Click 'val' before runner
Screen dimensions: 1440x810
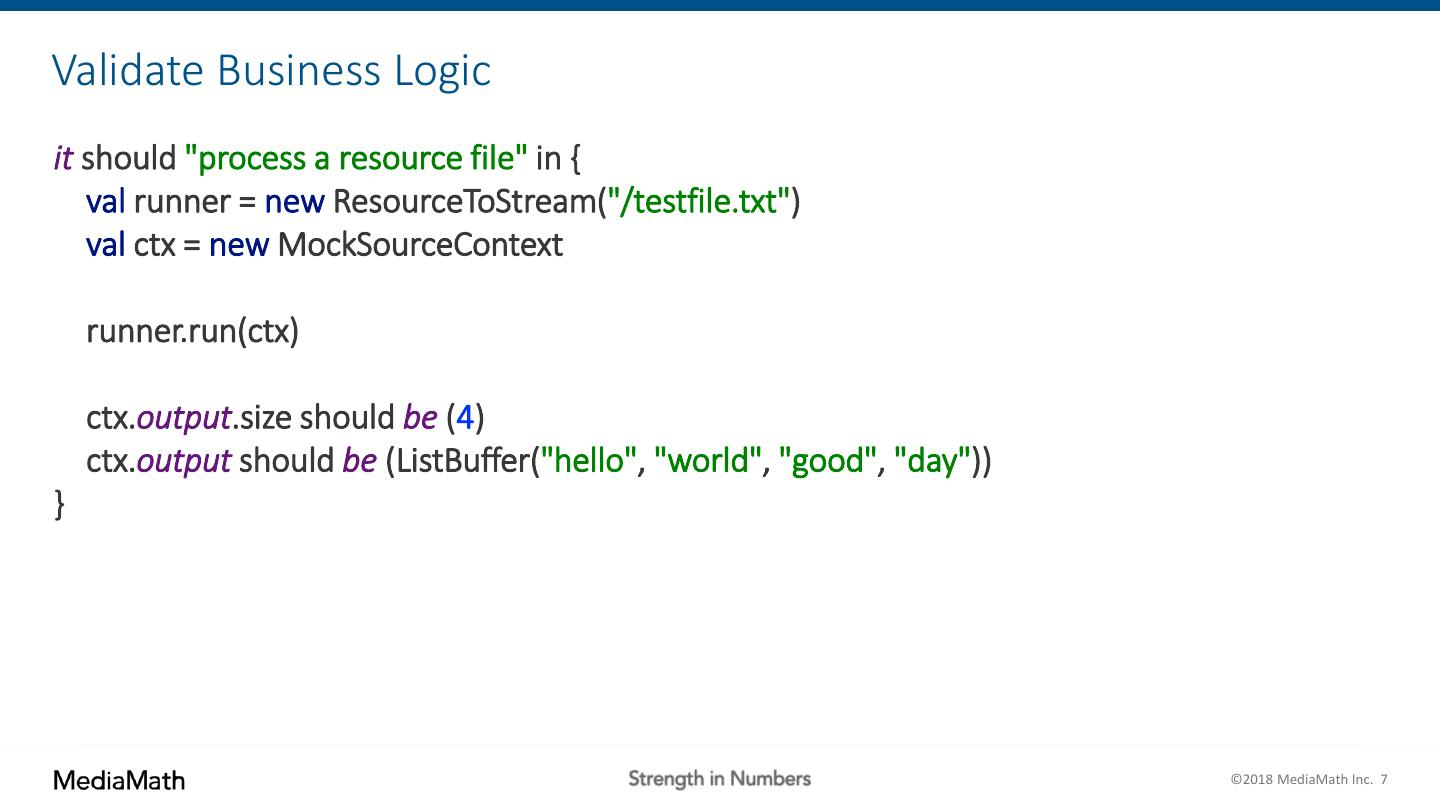(106, 201)
